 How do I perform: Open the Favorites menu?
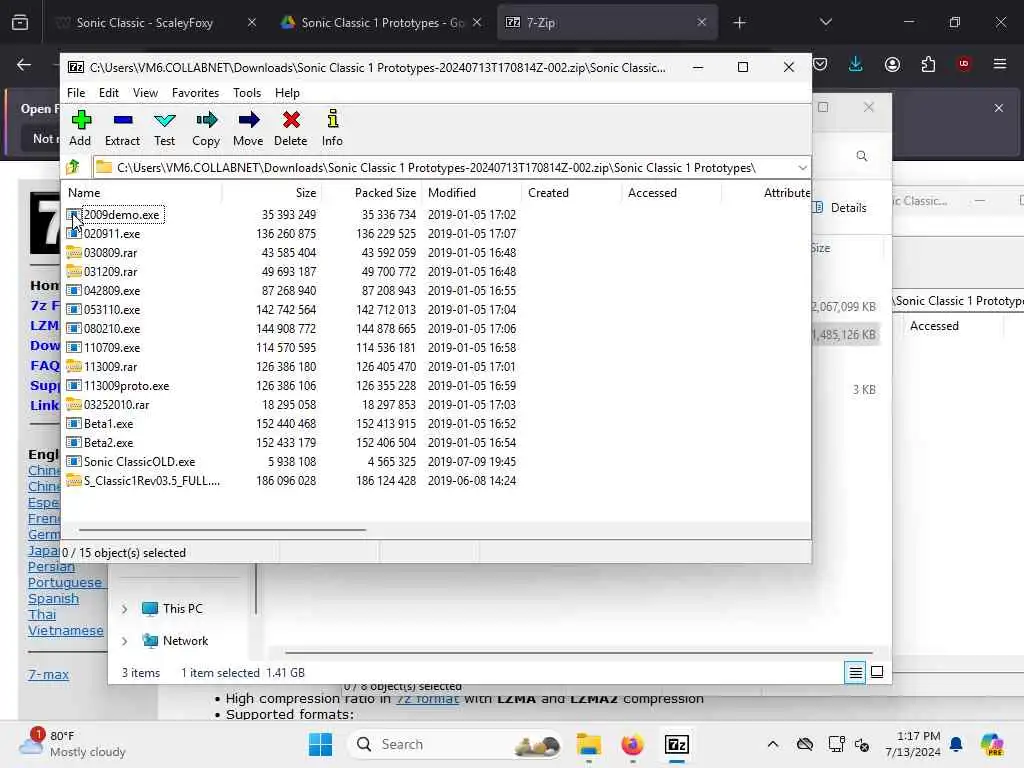(195, 93)
